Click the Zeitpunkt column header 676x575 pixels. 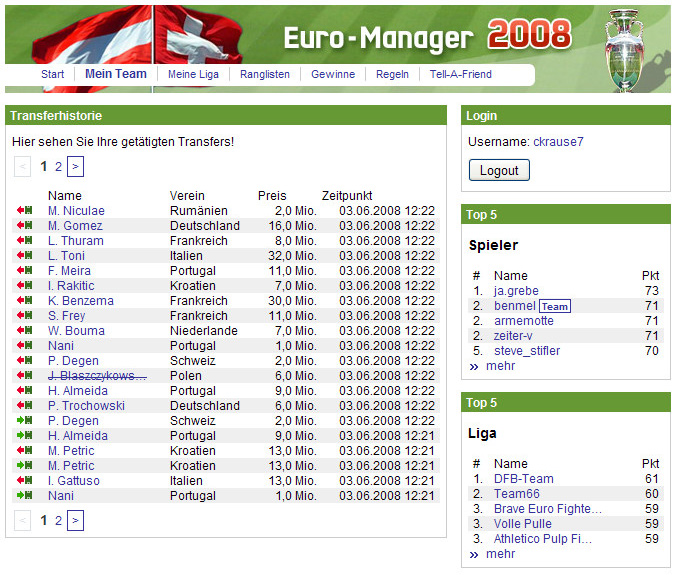click(x=347, y=196)
